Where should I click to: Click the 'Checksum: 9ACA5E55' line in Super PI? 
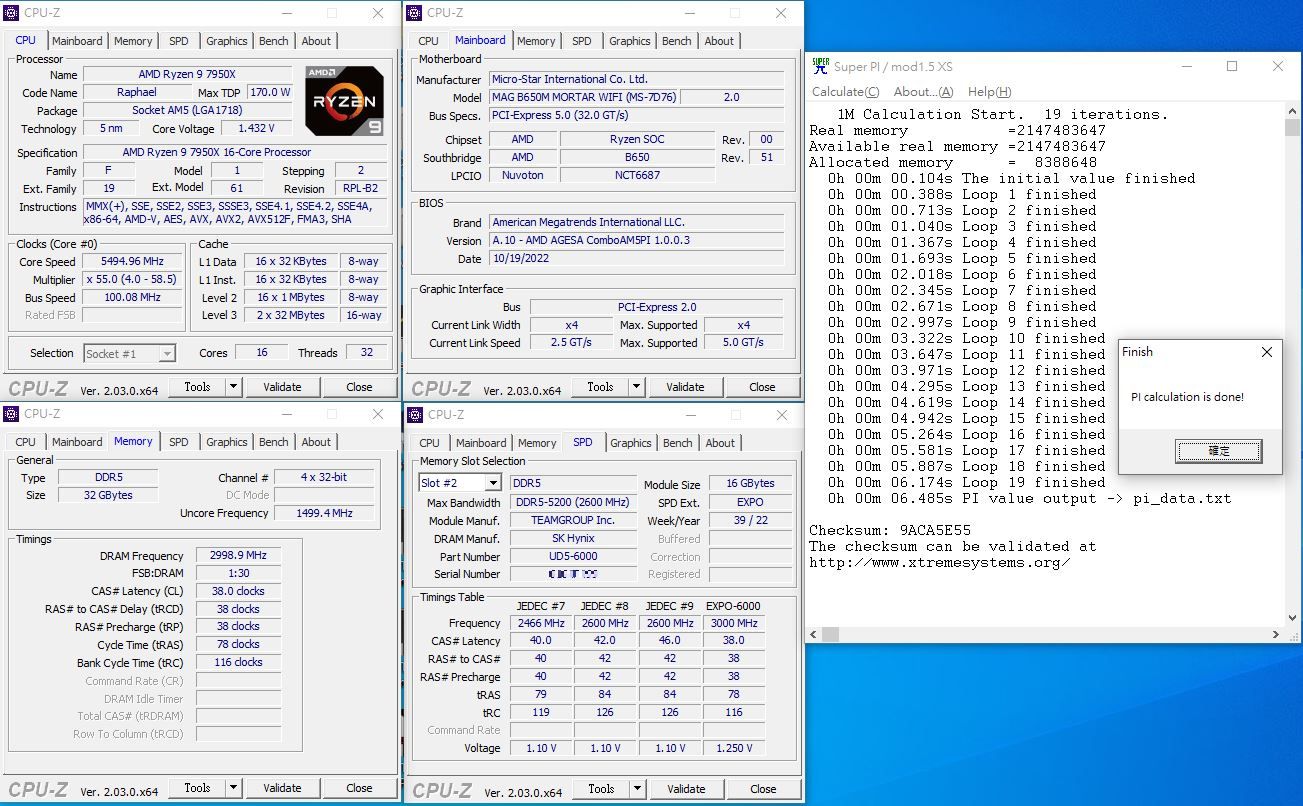tap(890, 530)
